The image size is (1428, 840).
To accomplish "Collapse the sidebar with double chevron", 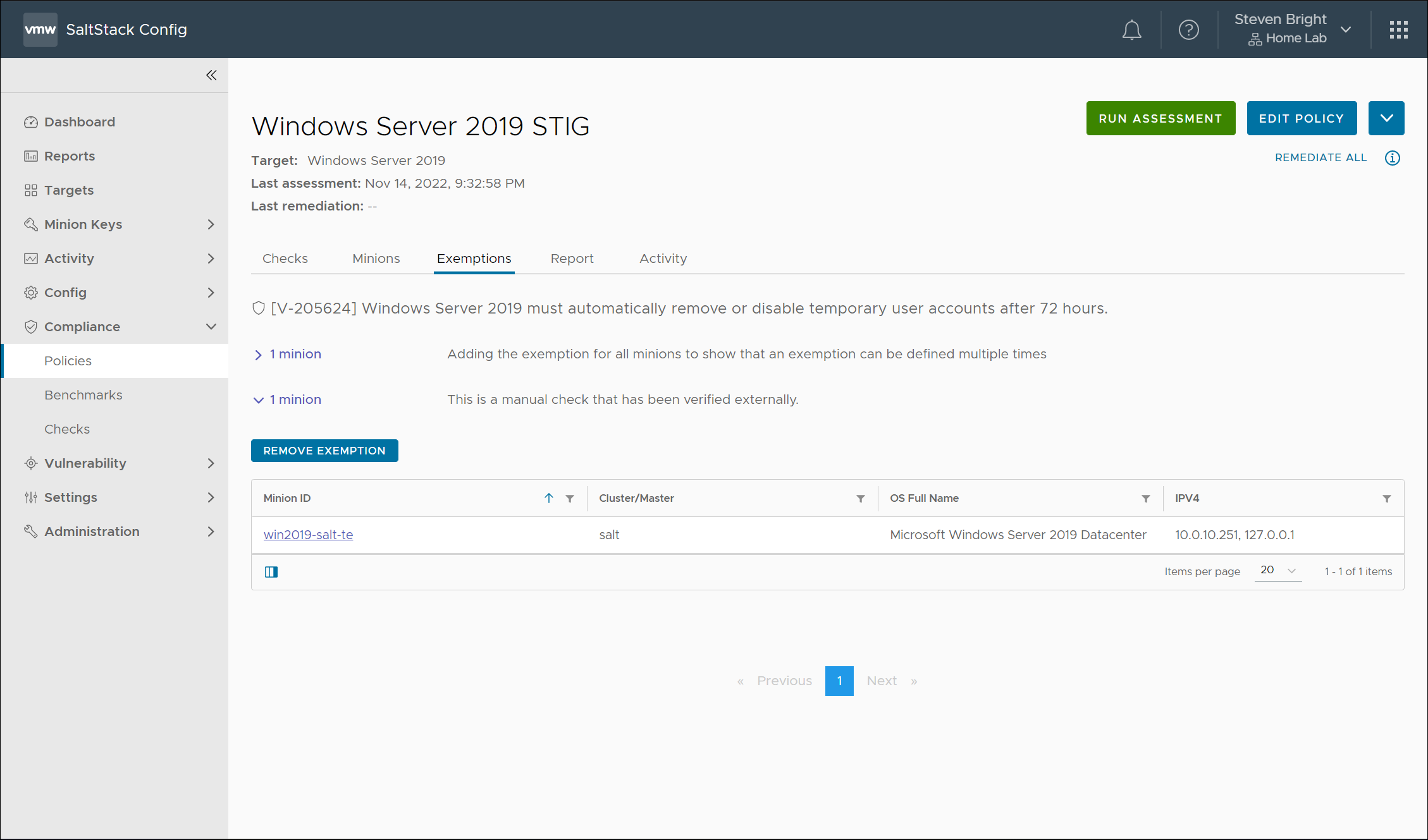I will pos(211,76).
